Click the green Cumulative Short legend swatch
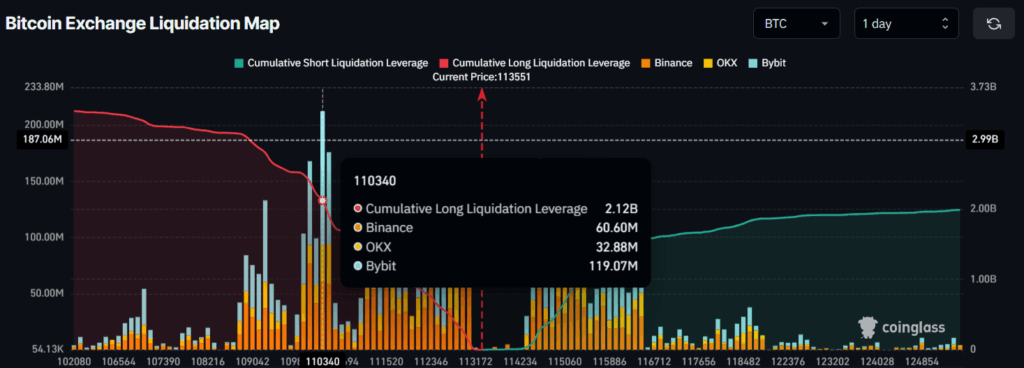 pos(240,63)
